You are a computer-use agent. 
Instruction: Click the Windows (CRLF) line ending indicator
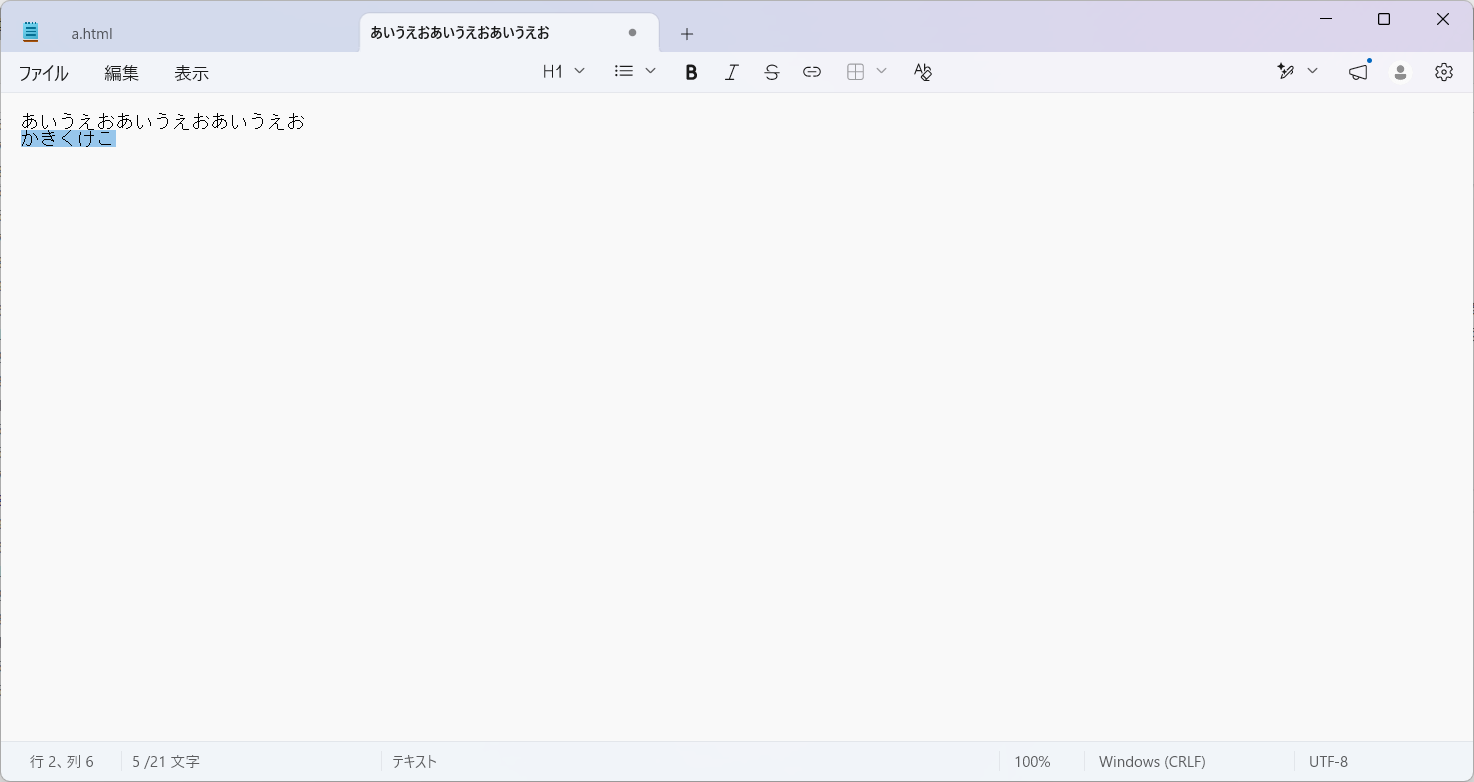point(1152,762)
